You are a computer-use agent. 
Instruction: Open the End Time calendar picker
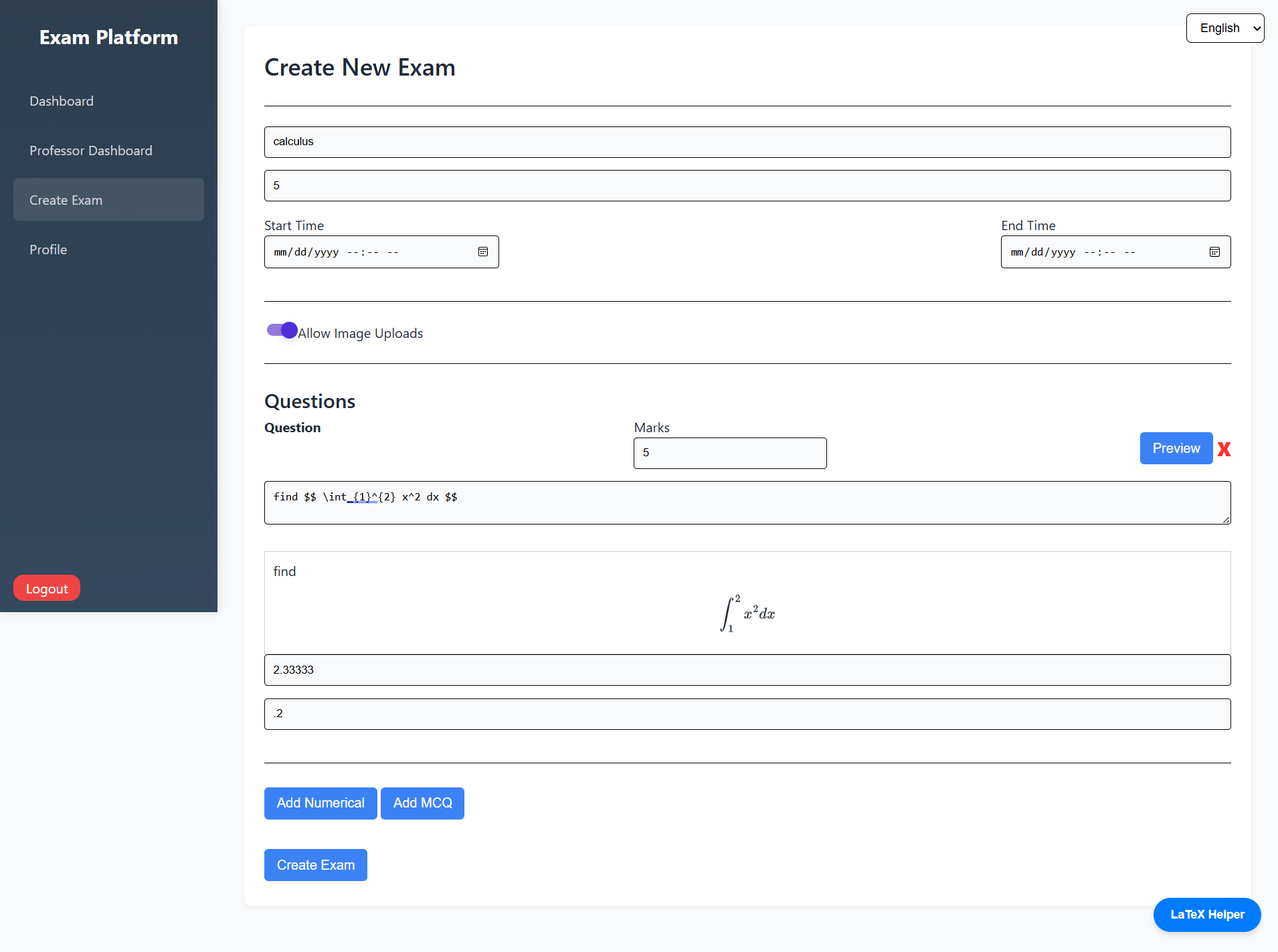click(1214, 252)
